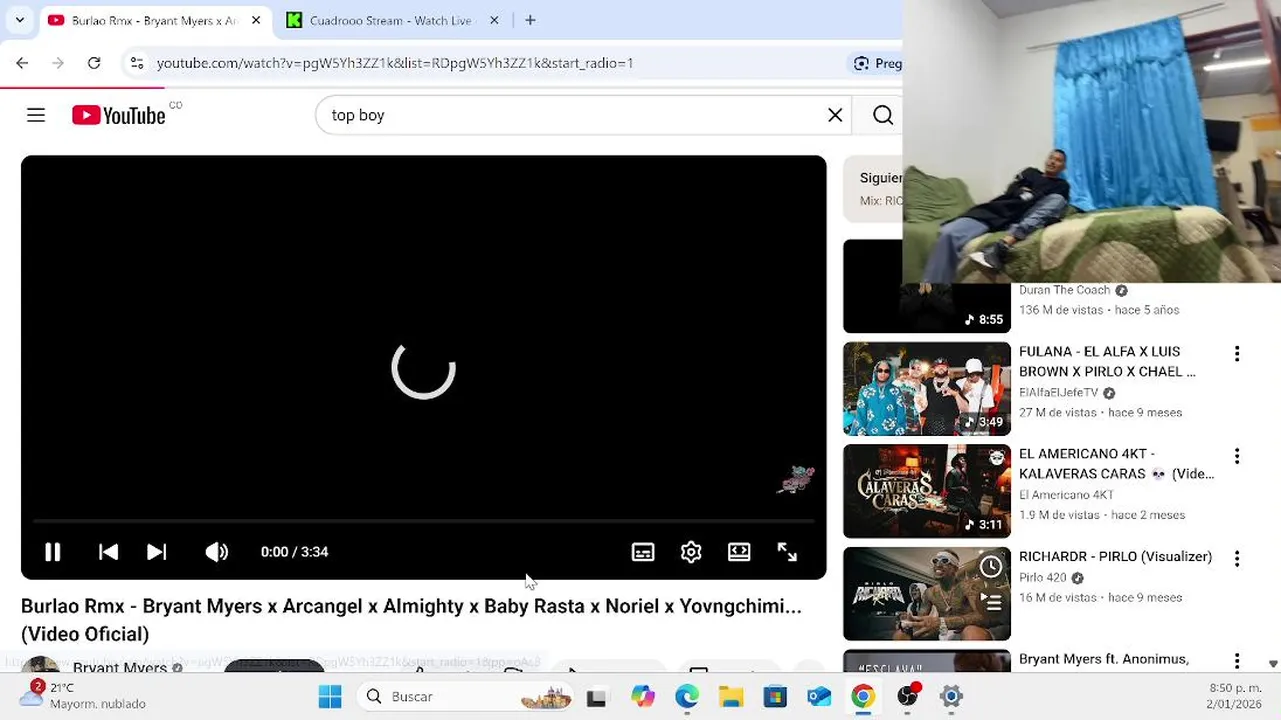Close the Cuadrooo Stream tab

click(494, 20)
